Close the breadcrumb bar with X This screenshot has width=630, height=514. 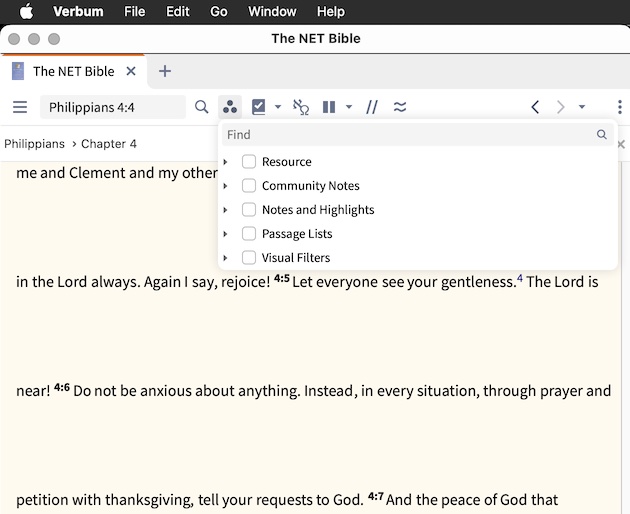(x=621, y=144)
